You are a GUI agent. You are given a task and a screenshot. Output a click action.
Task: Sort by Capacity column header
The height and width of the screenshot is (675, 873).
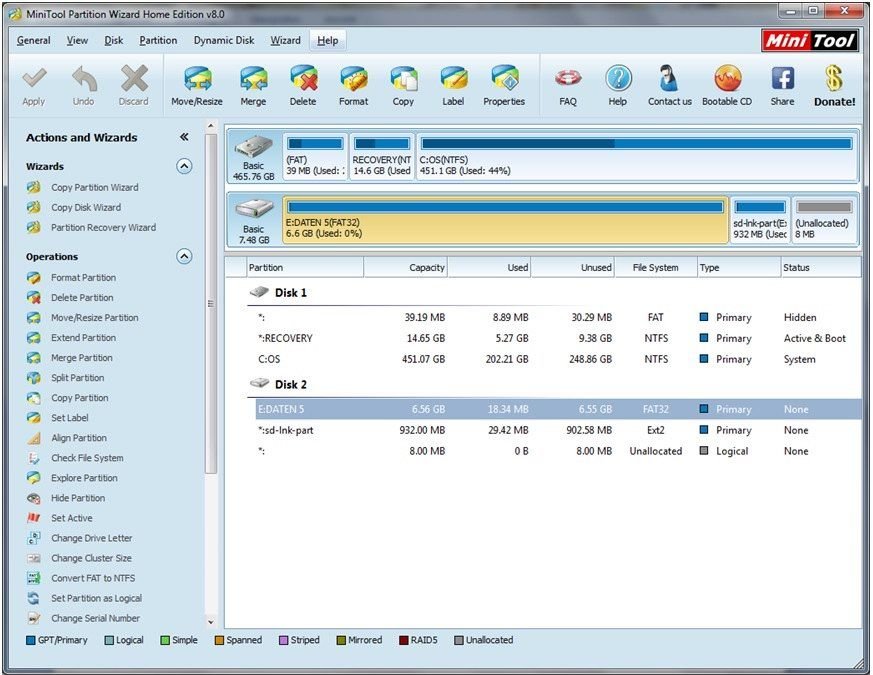click(x=405, y=267)
